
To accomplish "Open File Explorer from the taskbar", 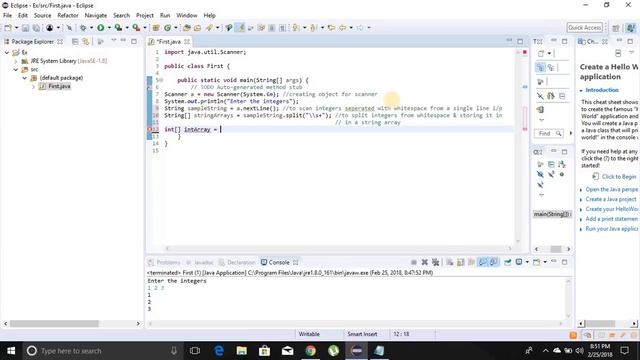I will click(x=242, y=351).
